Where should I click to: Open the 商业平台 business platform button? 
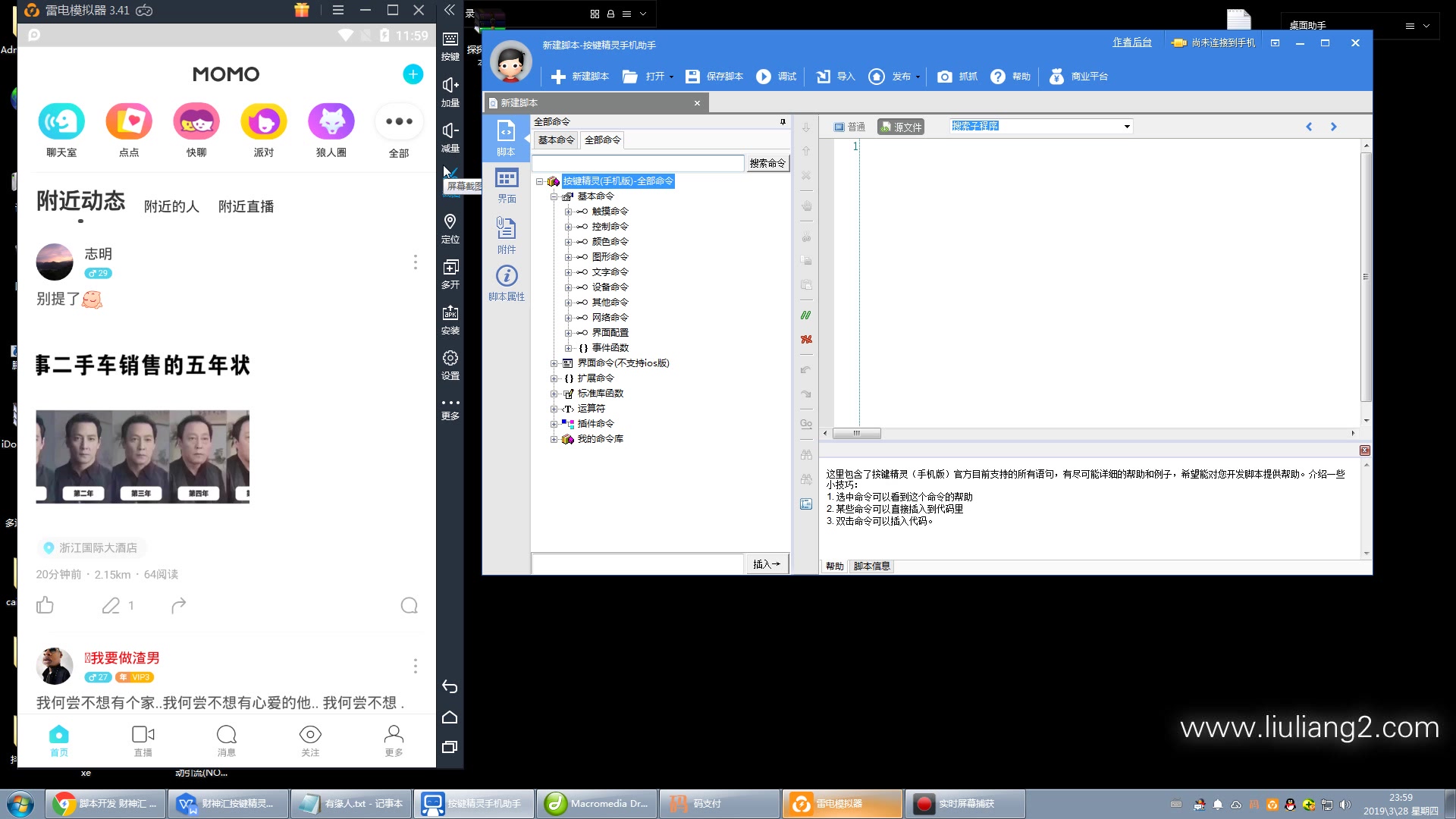click(x=1078, y=77)
